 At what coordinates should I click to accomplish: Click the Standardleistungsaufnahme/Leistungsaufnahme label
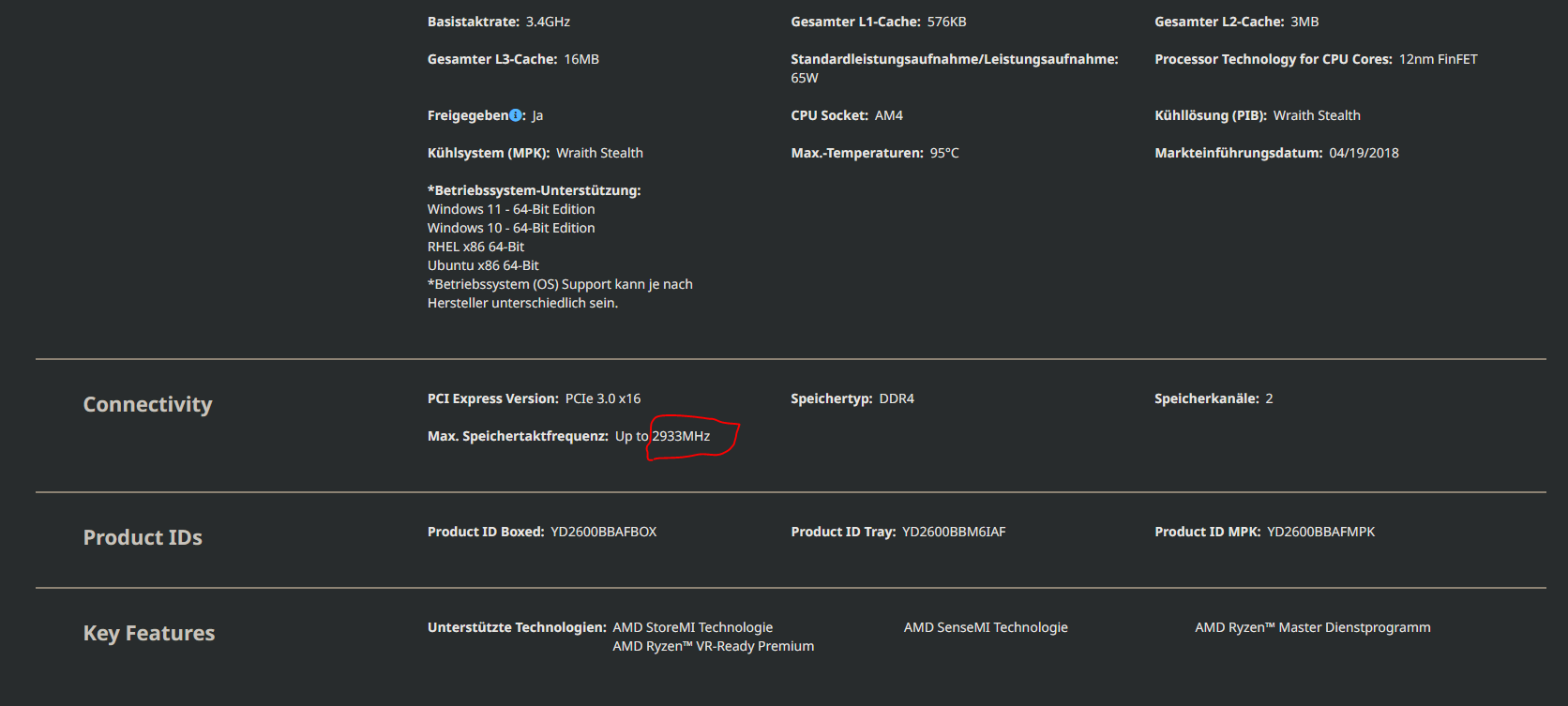point(955,59)
